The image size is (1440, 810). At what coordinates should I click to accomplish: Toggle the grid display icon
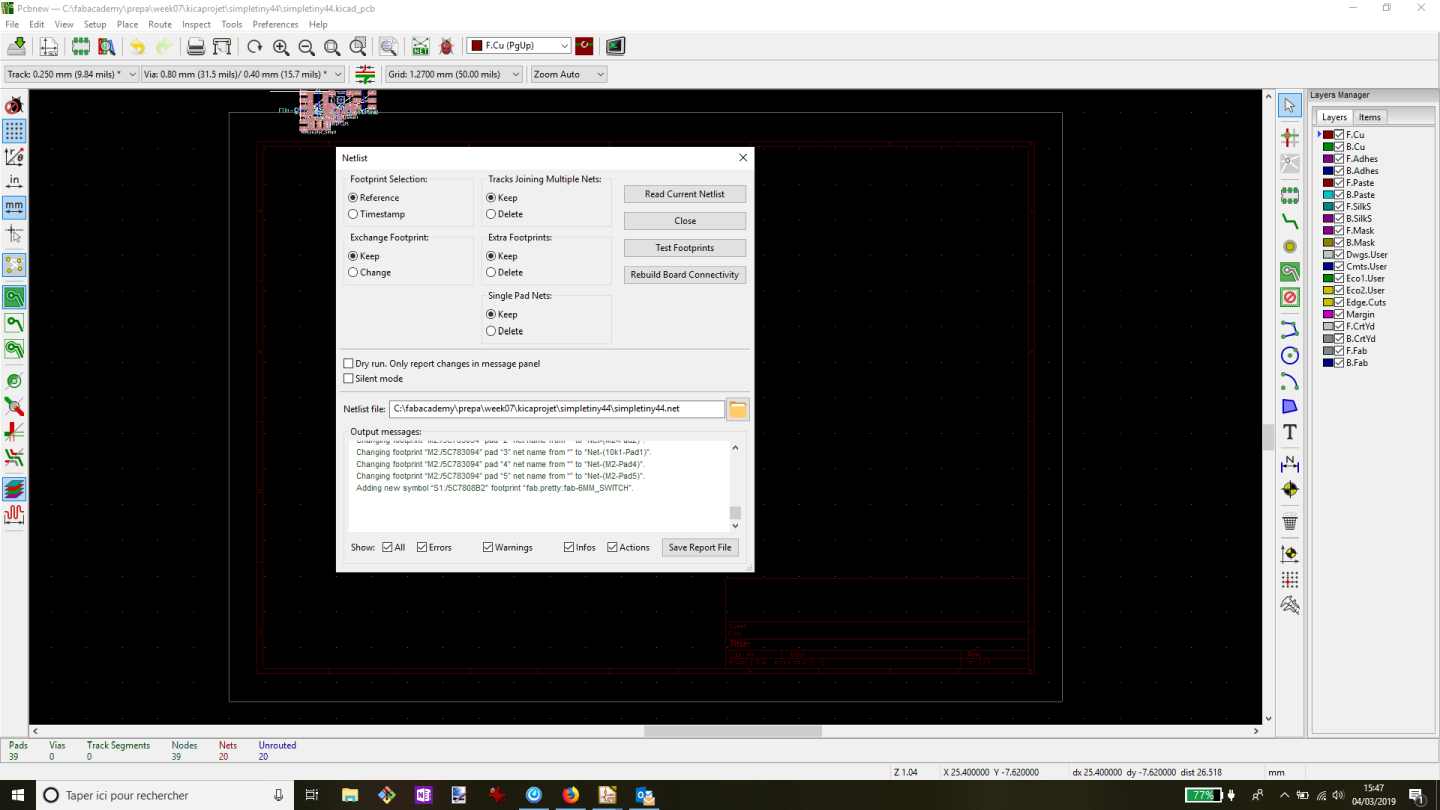(14, 131)
